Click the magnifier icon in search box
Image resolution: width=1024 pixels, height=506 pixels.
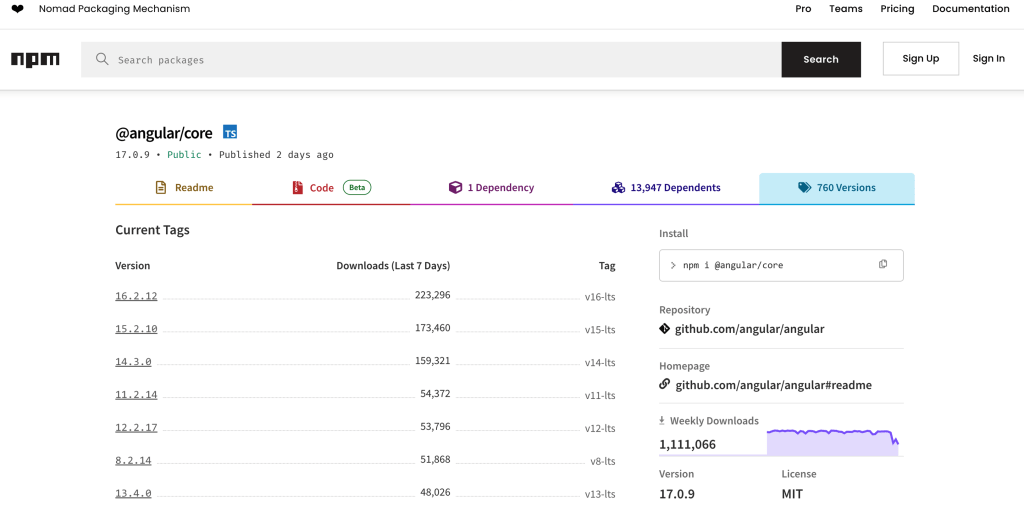(102, 59)
